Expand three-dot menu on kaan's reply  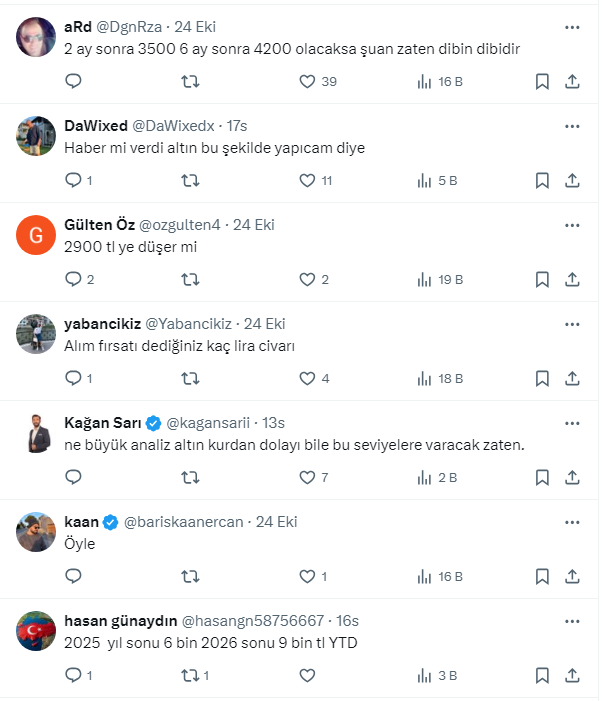click(572, 522)
